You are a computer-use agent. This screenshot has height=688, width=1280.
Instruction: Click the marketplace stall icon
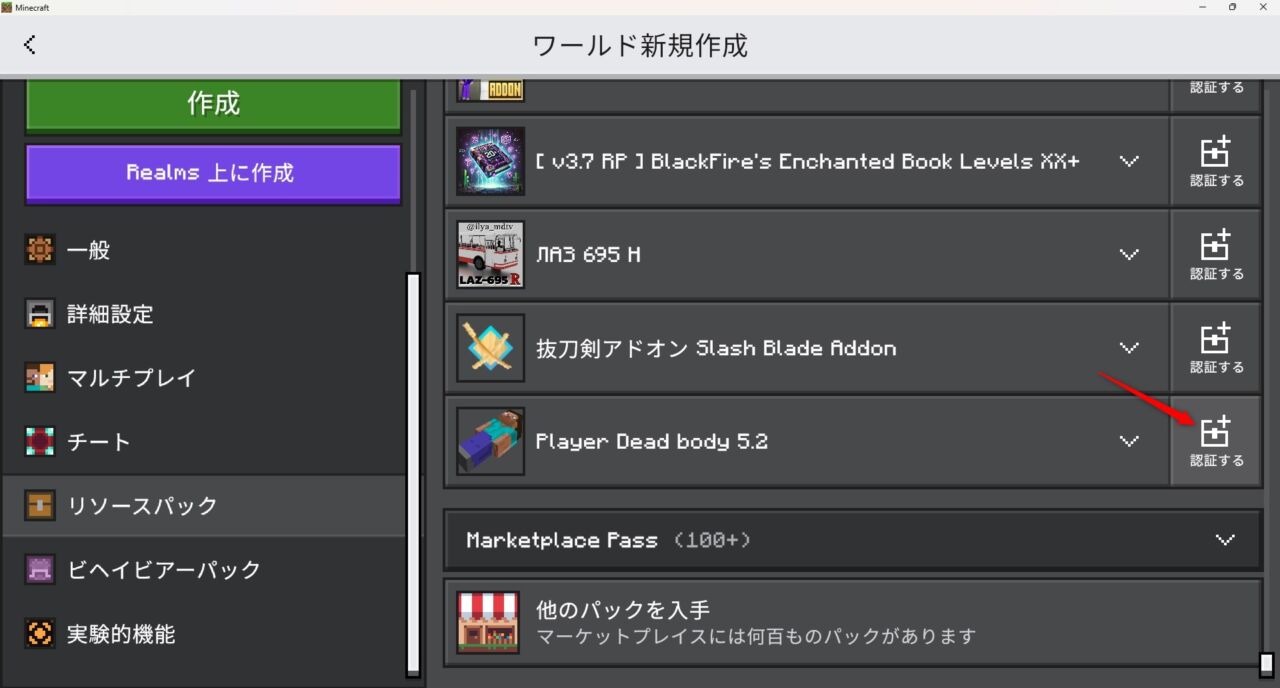(488, 622)
